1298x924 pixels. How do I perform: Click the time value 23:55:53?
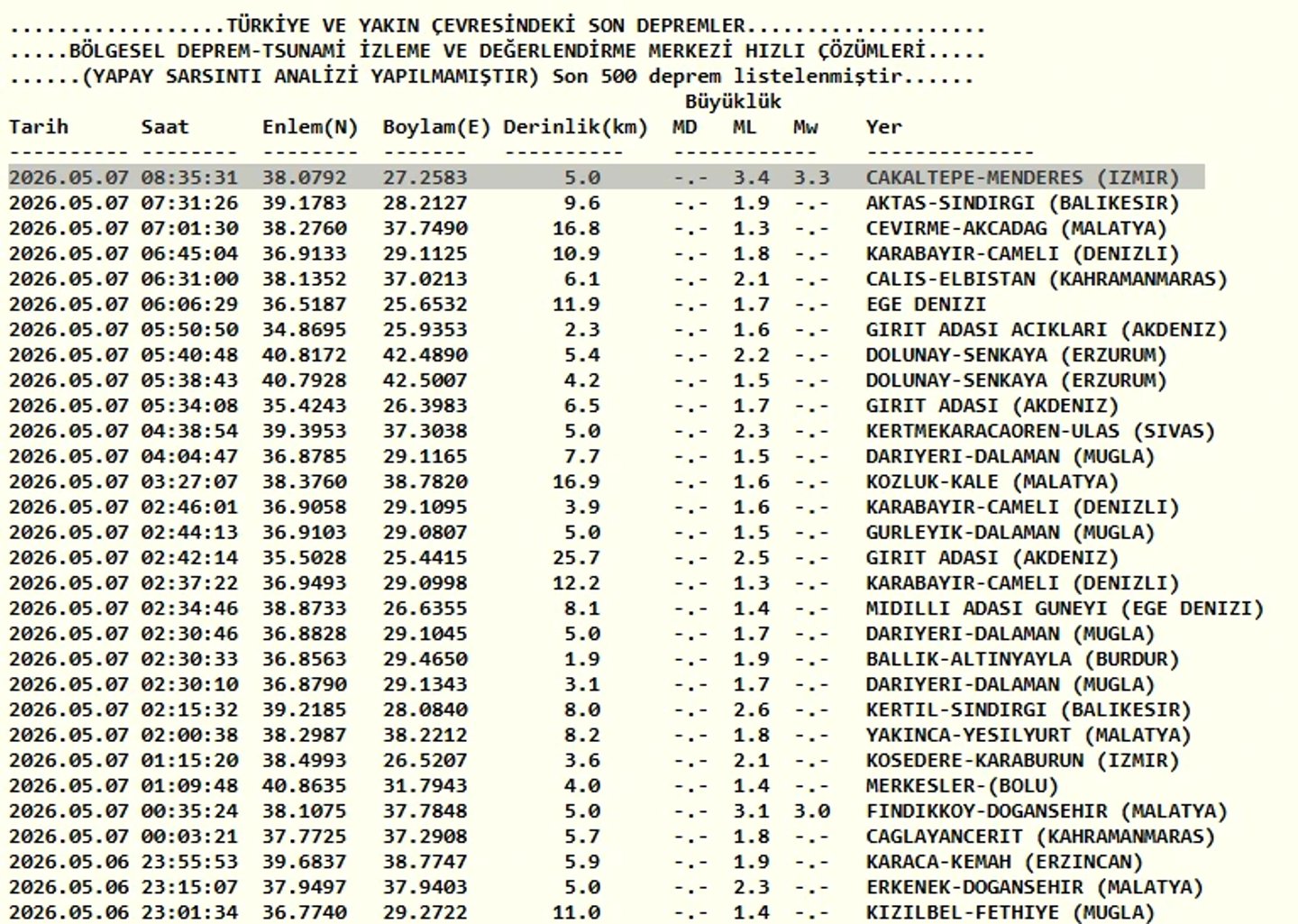pyautogui.click(x=189, y=861)
